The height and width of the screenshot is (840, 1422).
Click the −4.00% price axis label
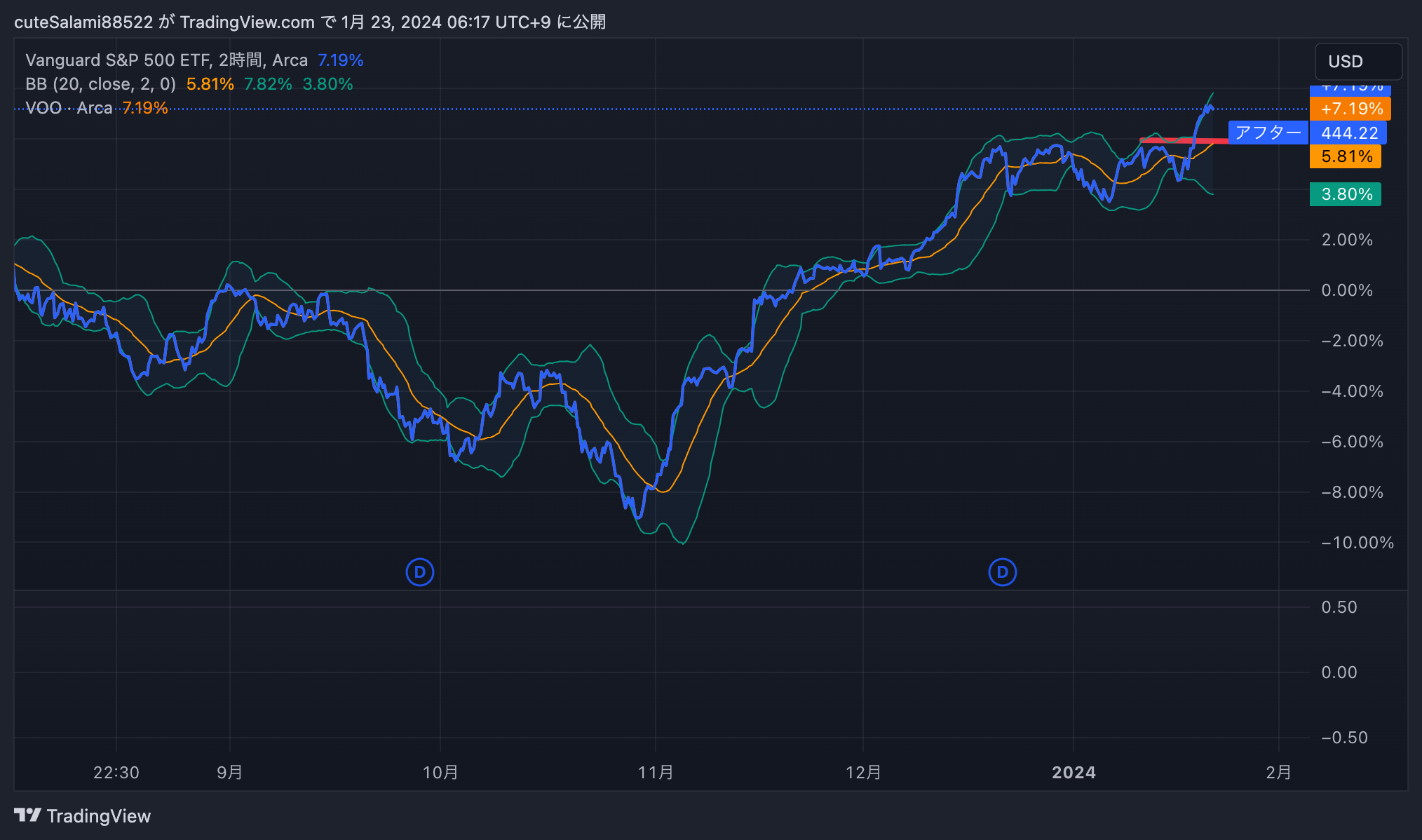coord(1352,391)
